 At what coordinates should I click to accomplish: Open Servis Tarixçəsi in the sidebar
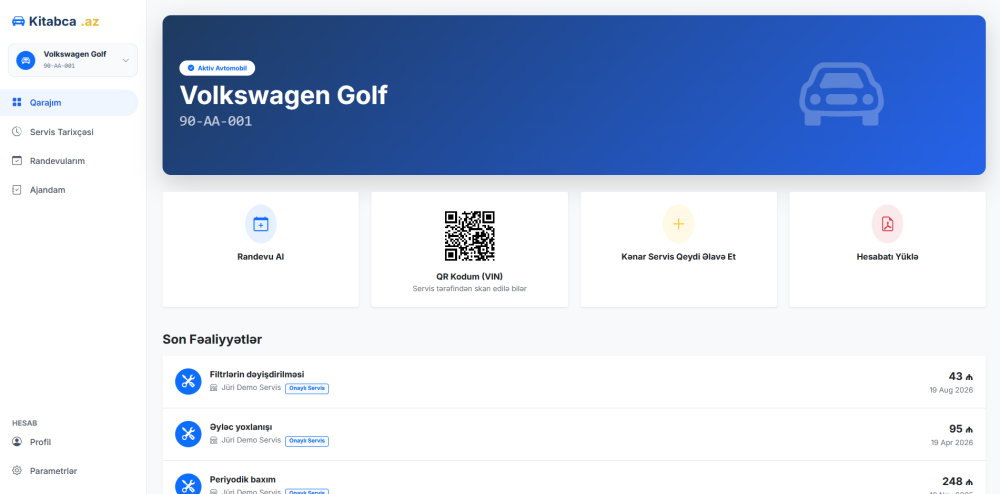69,132
